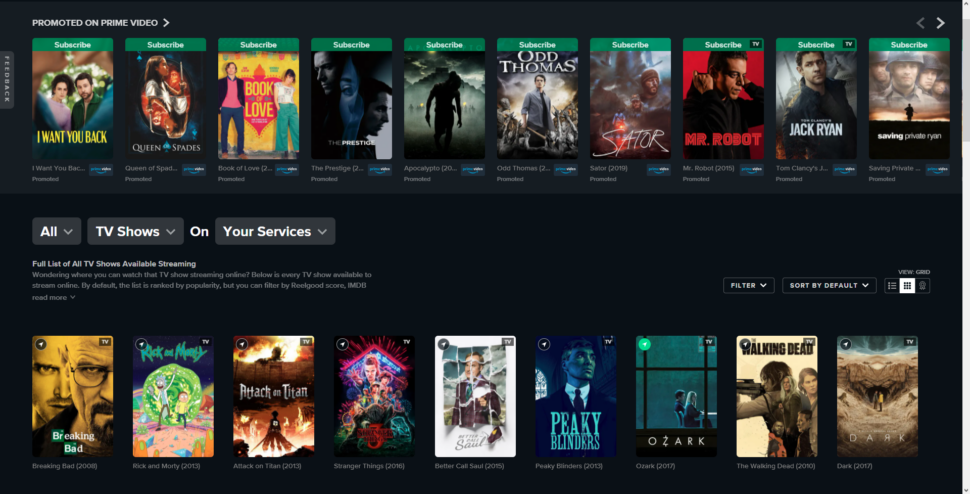Click Prime Video logo under Book of Love
Screen dimensions: 970x494
[x=287, y=169]
